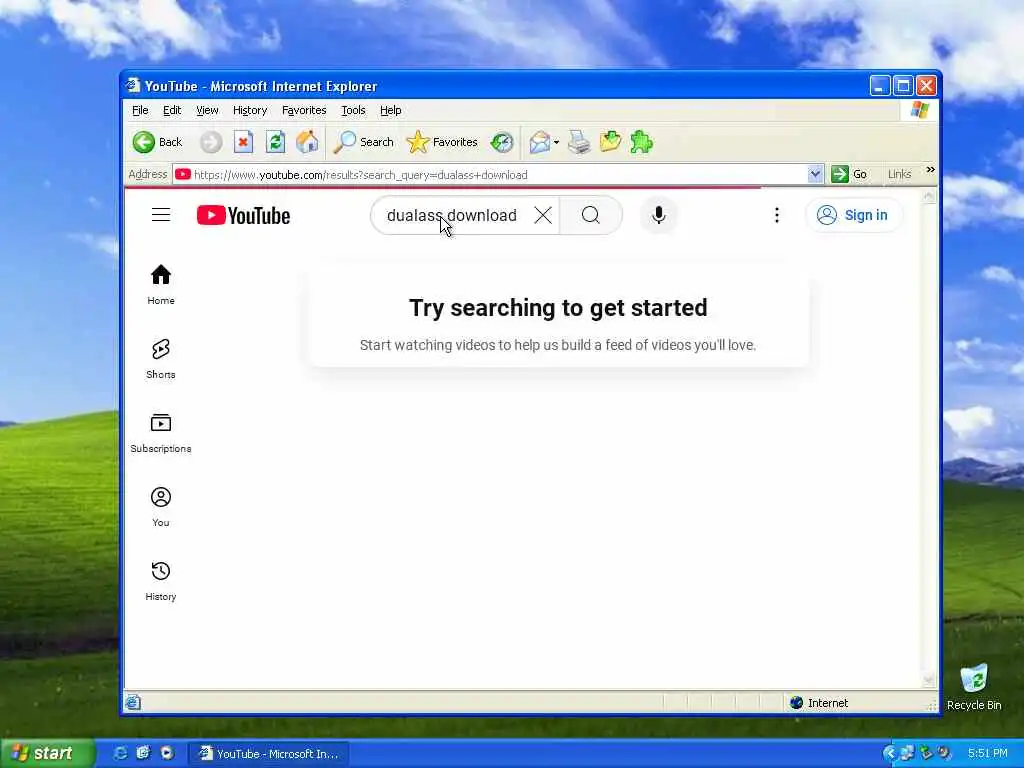Click the YouTube logo
This screenshot has width=1024, height=768.
244,216
